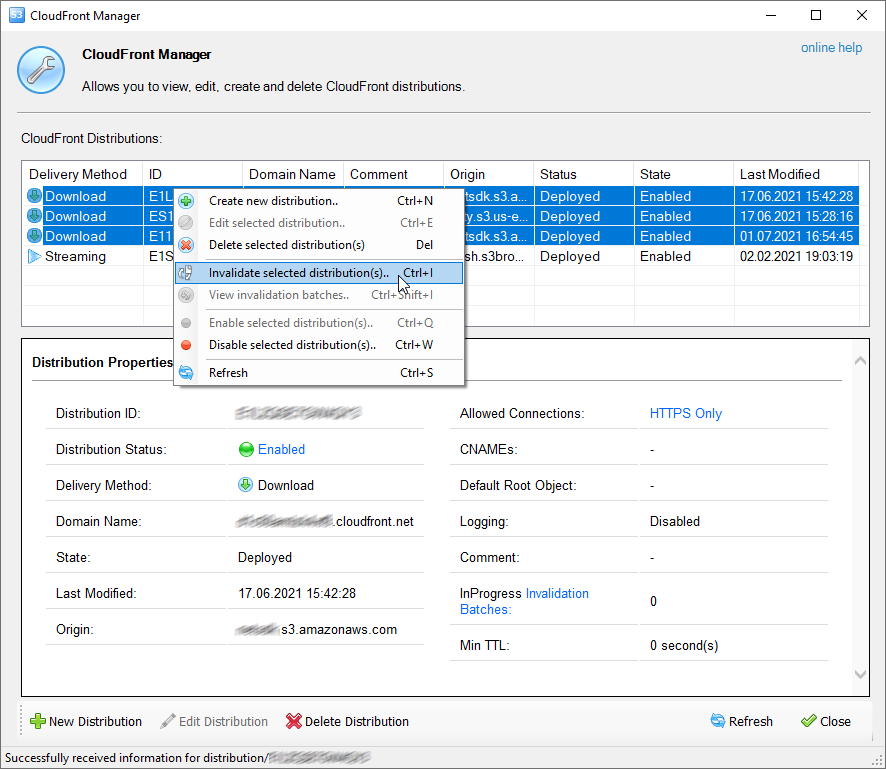Click properties panel scroll up arrow
Viewport: 886px width, 769px height.
(860, 360)
